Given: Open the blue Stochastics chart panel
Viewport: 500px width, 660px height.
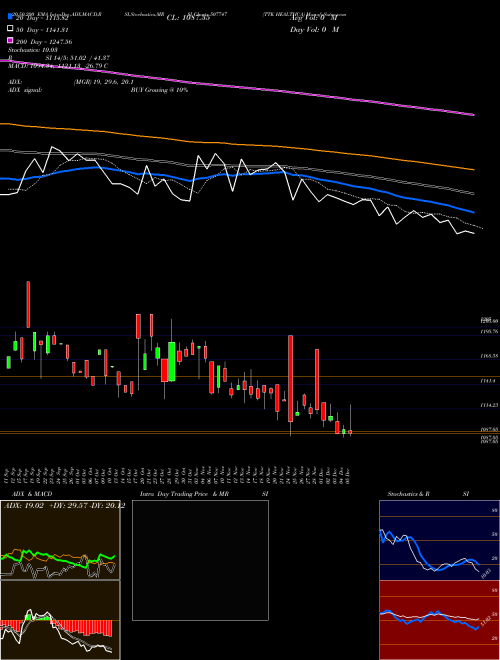Looking at the screenshot, I should (x=439, y=540).
